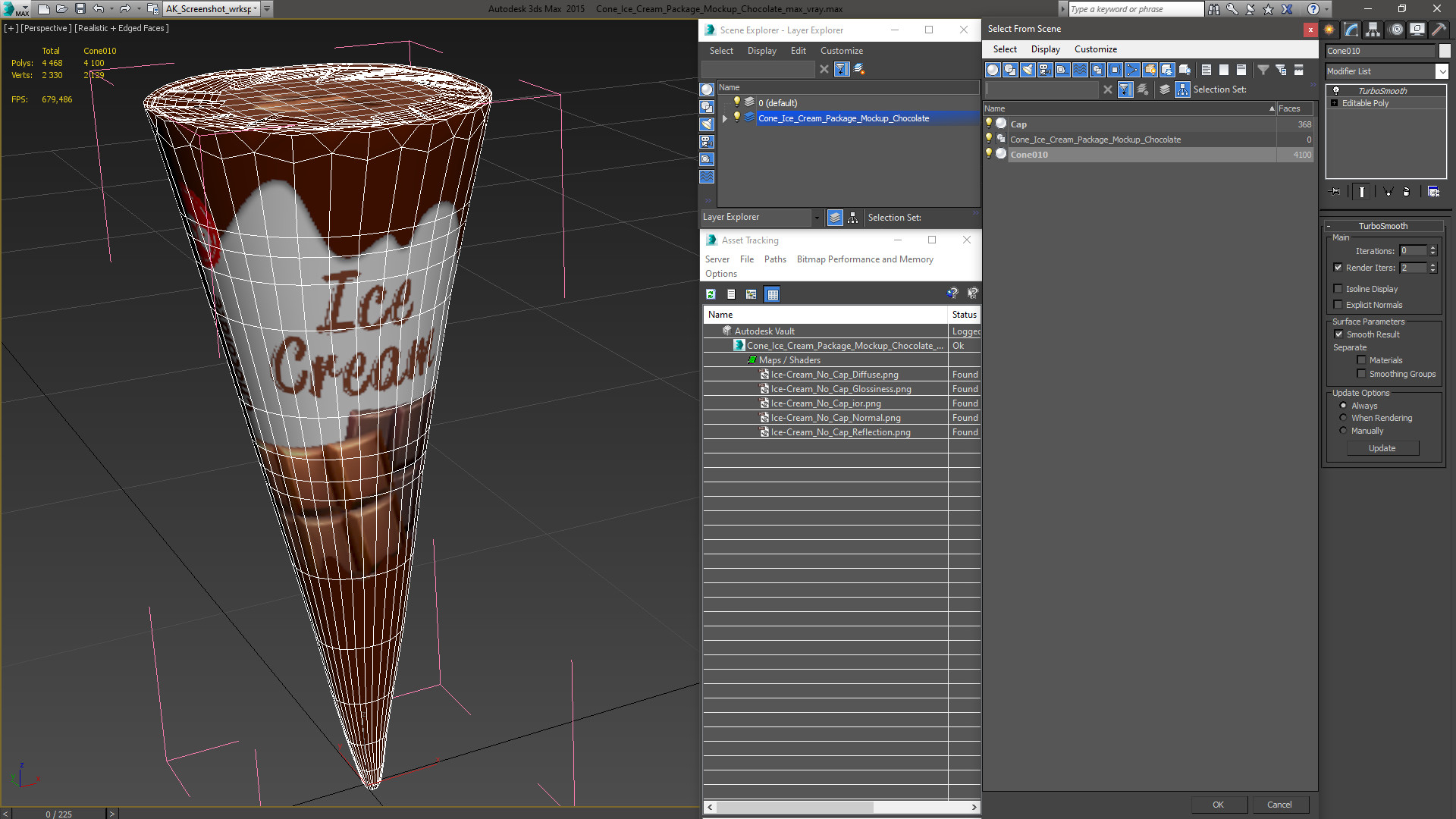Collapse the TurboSmooth rollout

[x=1329, y=226]
